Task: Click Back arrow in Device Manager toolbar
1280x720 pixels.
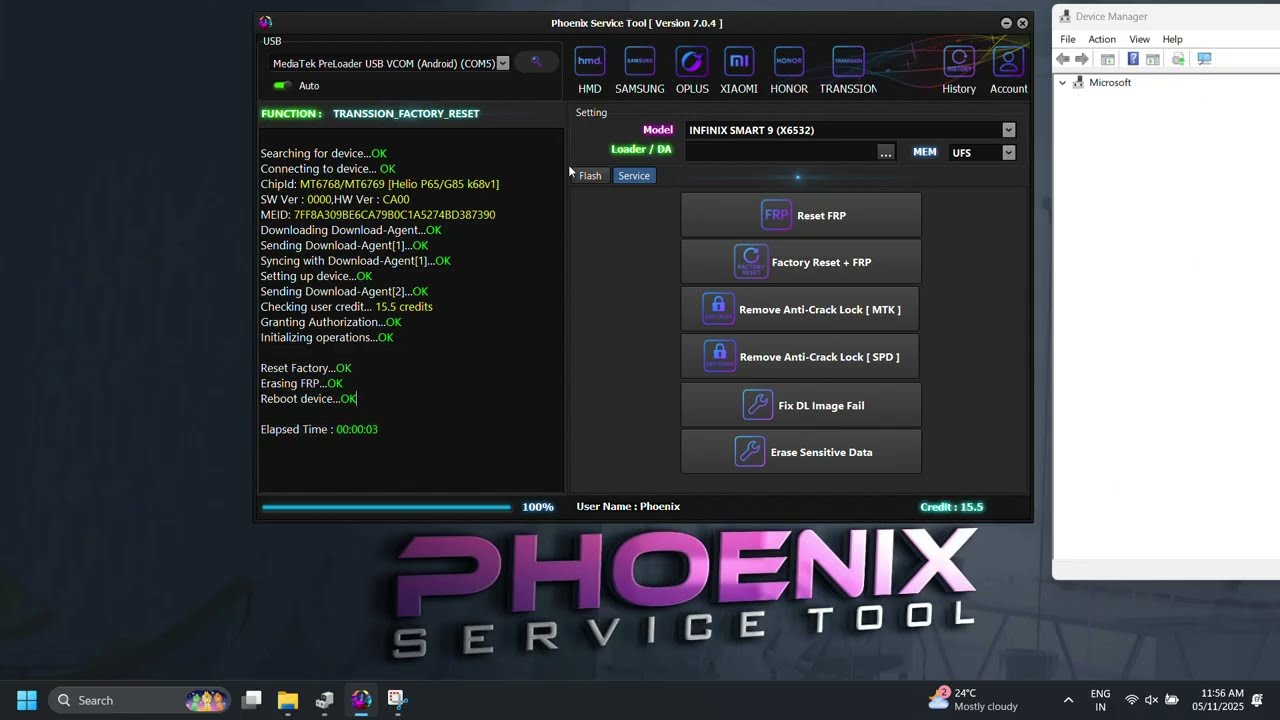Action: (1063, 59)
